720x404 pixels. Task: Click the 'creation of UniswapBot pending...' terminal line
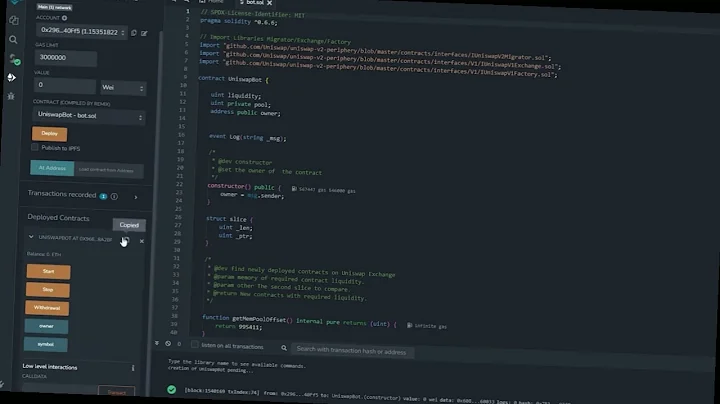pos(210,370)
